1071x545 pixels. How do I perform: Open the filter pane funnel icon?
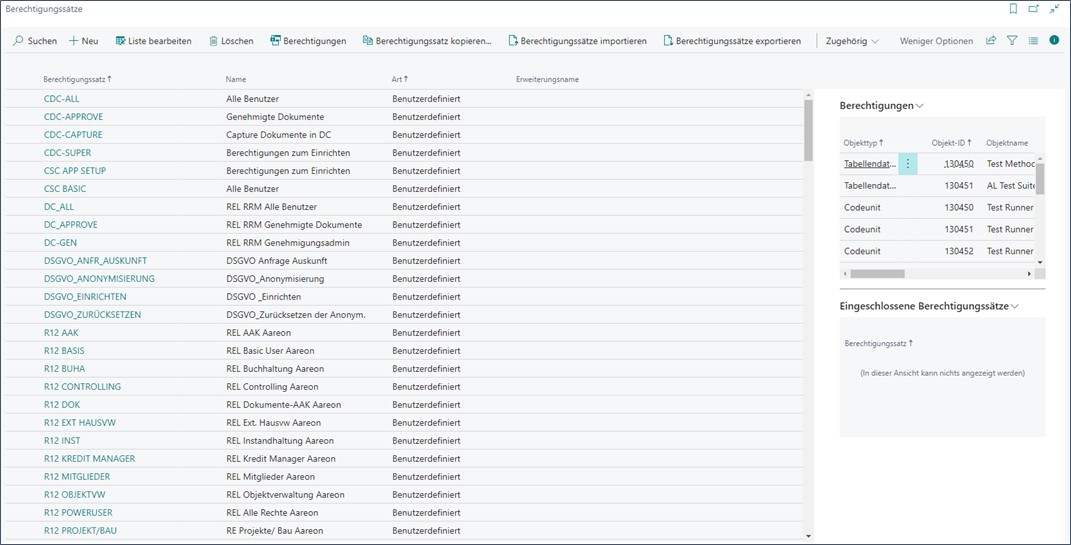coord(1012,41)
